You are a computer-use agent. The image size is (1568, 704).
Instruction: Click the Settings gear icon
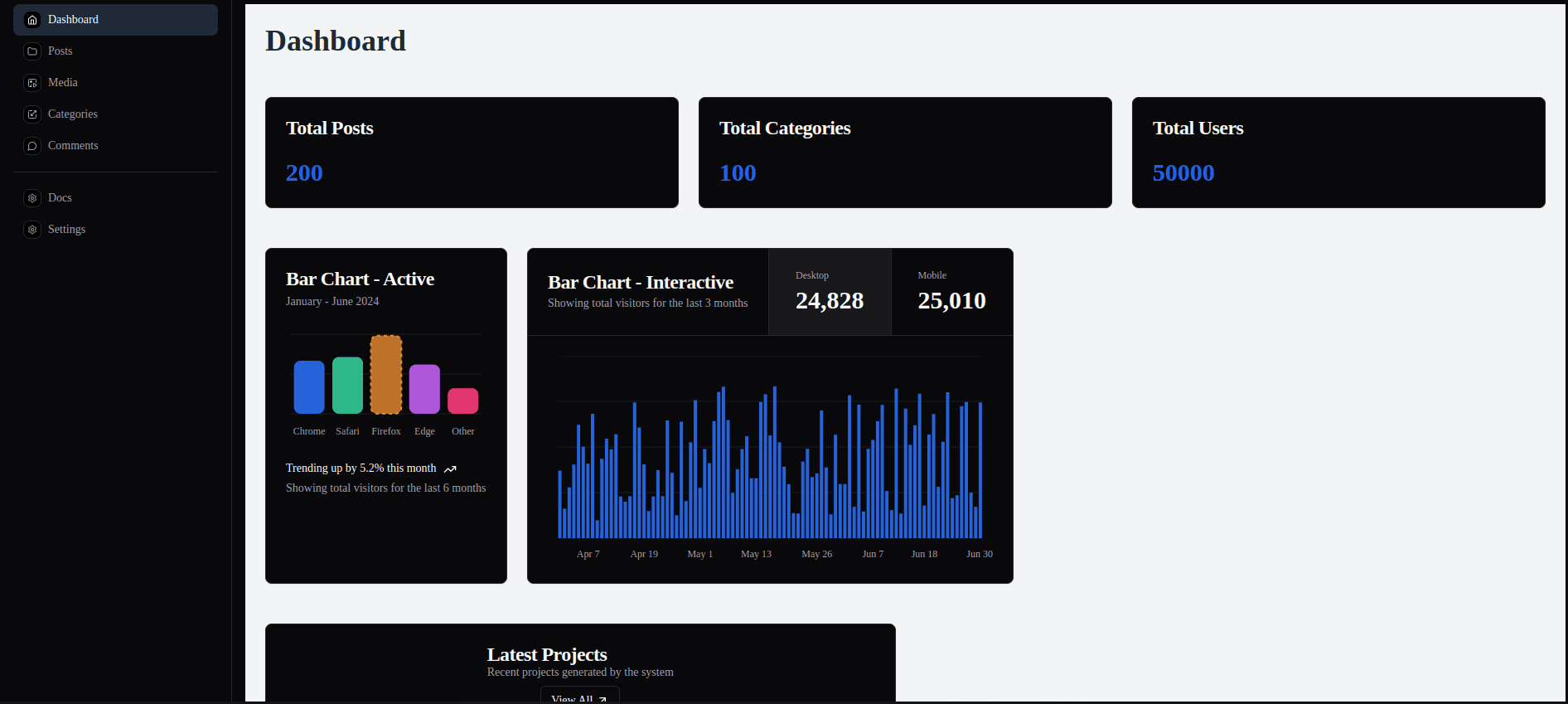pos(32,230)
